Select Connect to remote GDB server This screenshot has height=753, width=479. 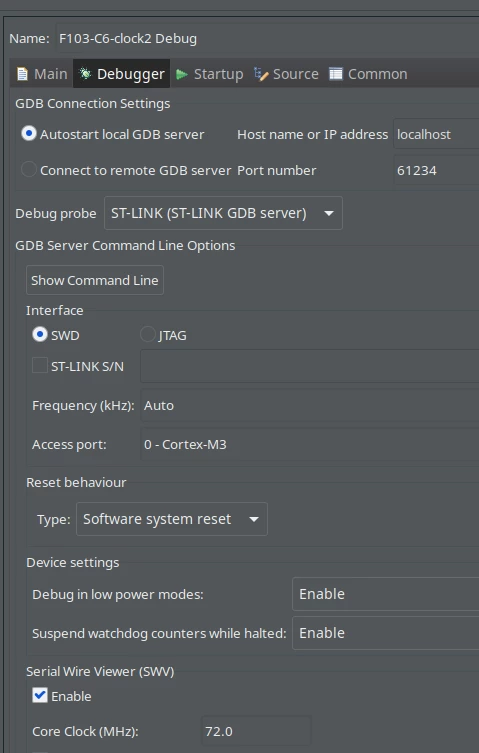[x=29, y=169]
